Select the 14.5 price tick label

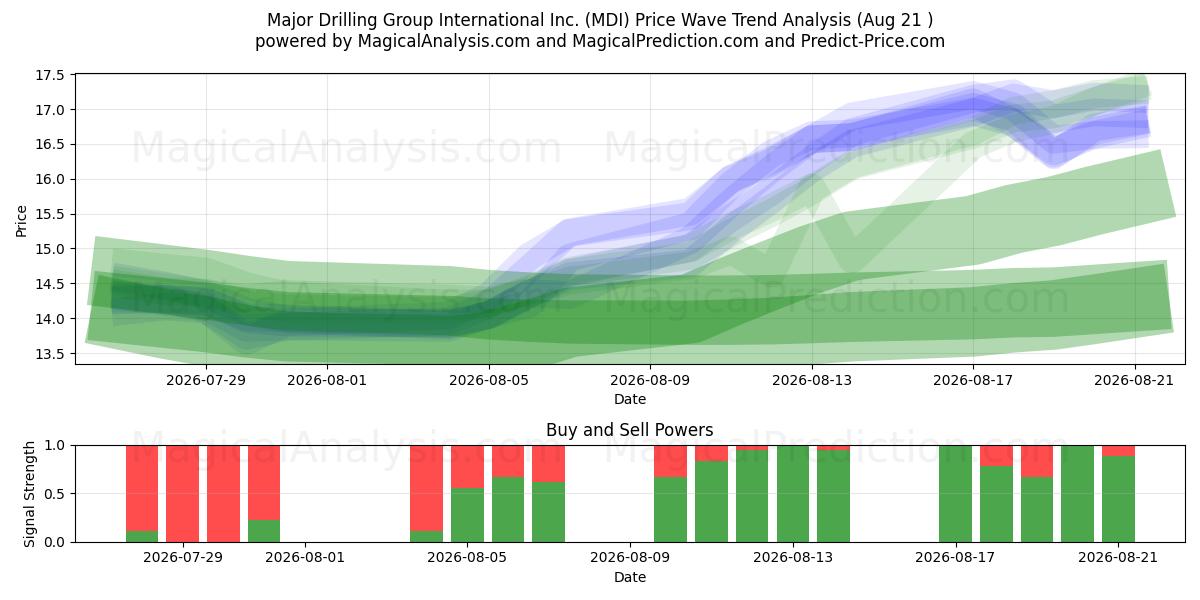coord(50,284)
